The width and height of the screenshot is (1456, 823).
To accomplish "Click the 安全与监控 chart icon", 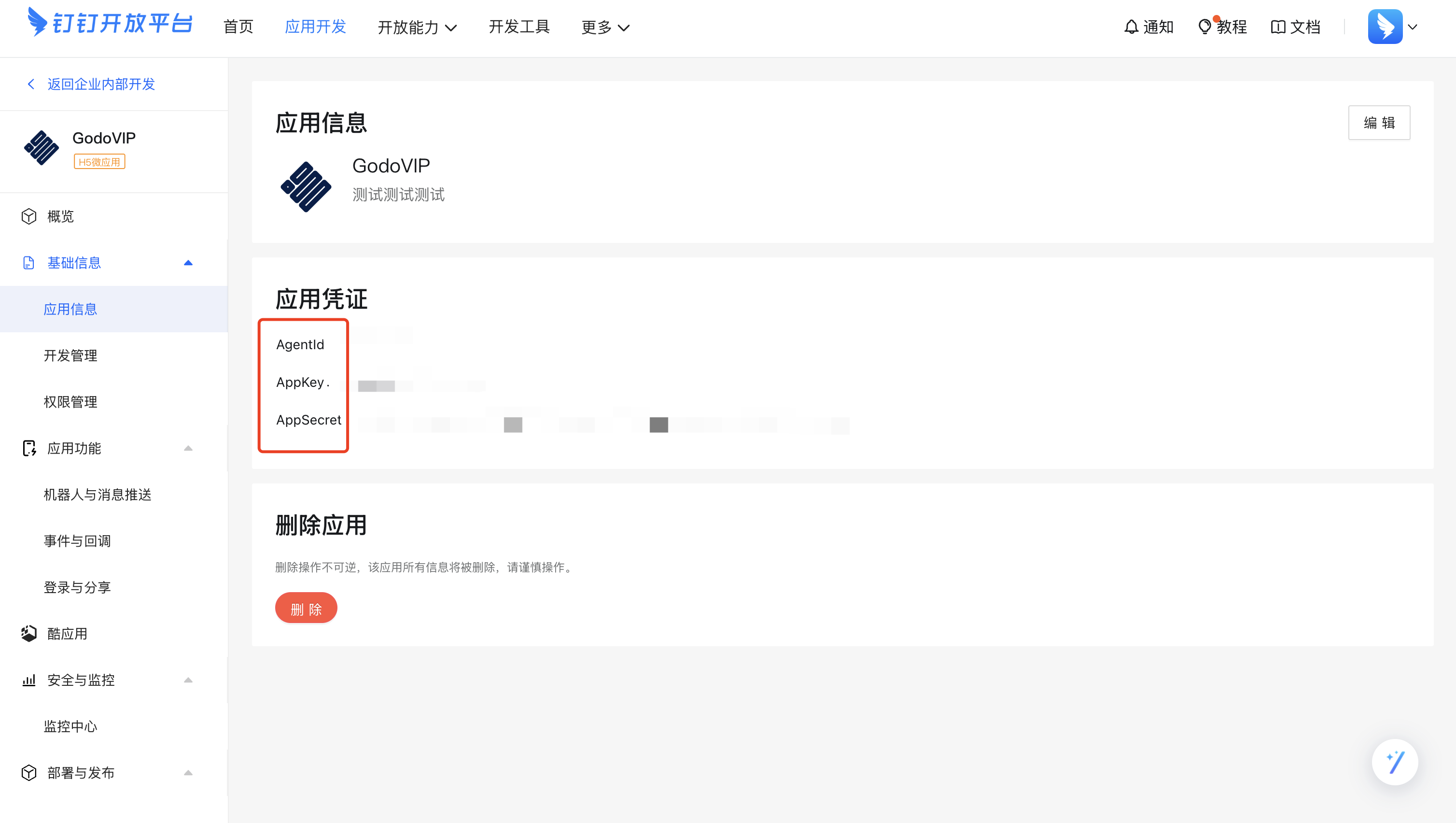I will [x=29, y=680].
